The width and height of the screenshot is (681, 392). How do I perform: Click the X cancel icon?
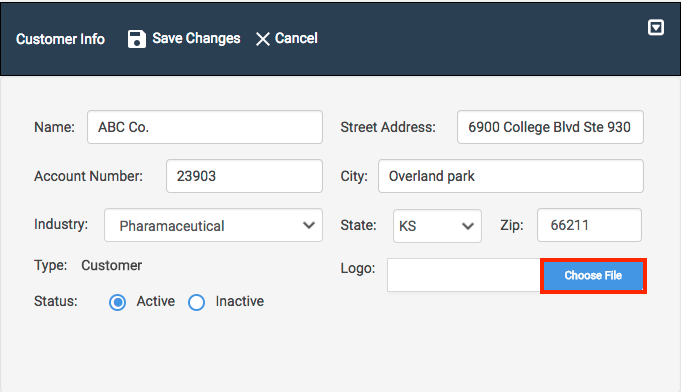pos(262,39)
